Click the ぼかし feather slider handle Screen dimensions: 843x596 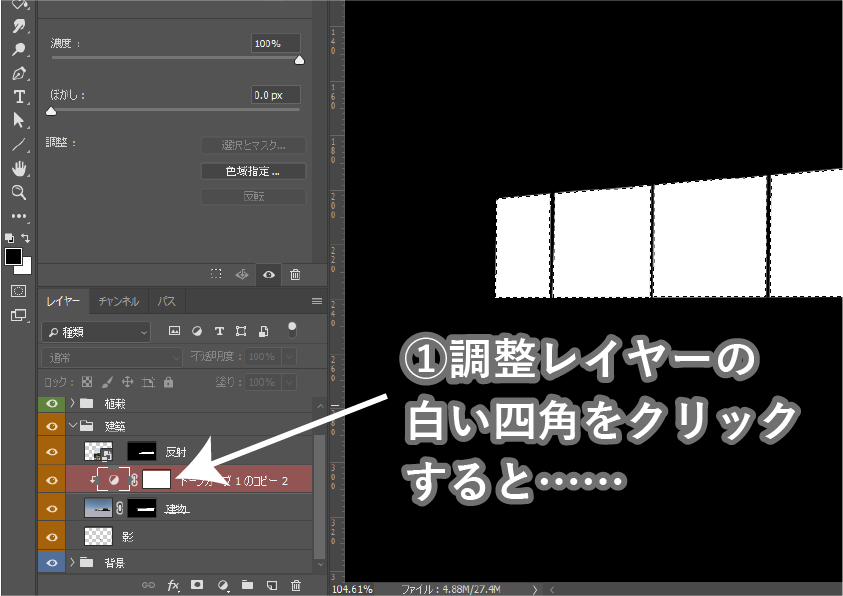51,111
